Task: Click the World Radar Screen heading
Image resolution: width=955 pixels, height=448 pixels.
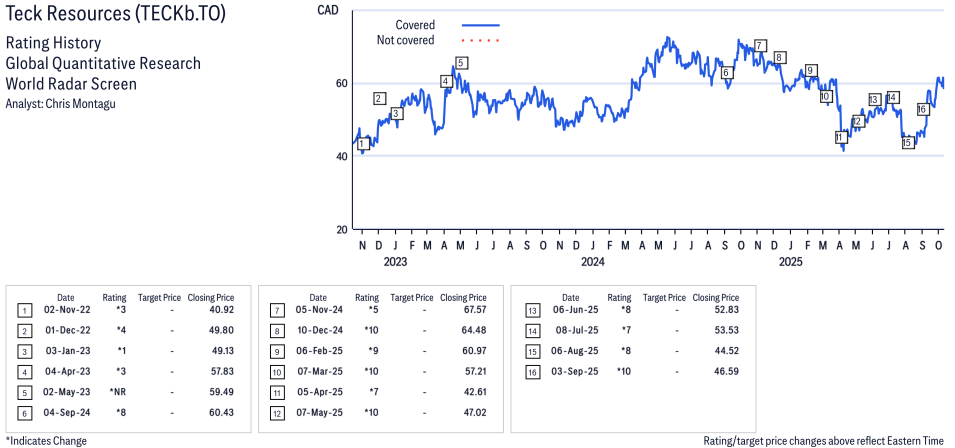Action: pos(71,83)
